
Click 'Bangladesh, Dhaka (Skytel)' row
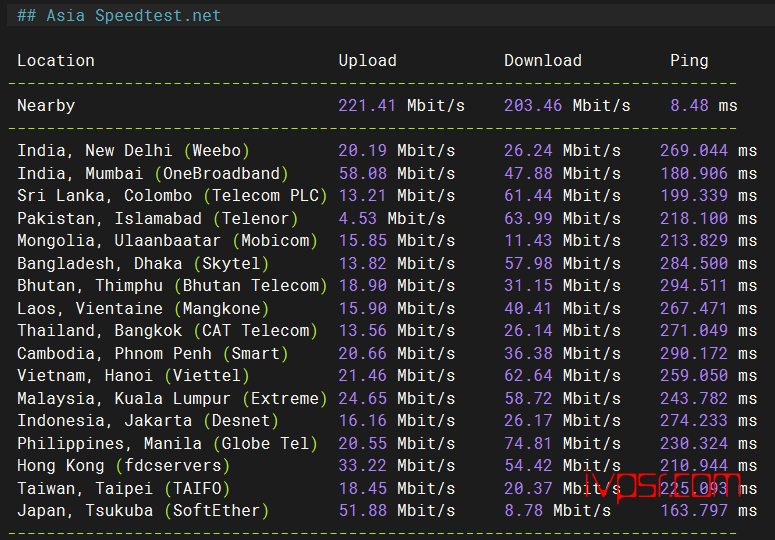[143, 263]
